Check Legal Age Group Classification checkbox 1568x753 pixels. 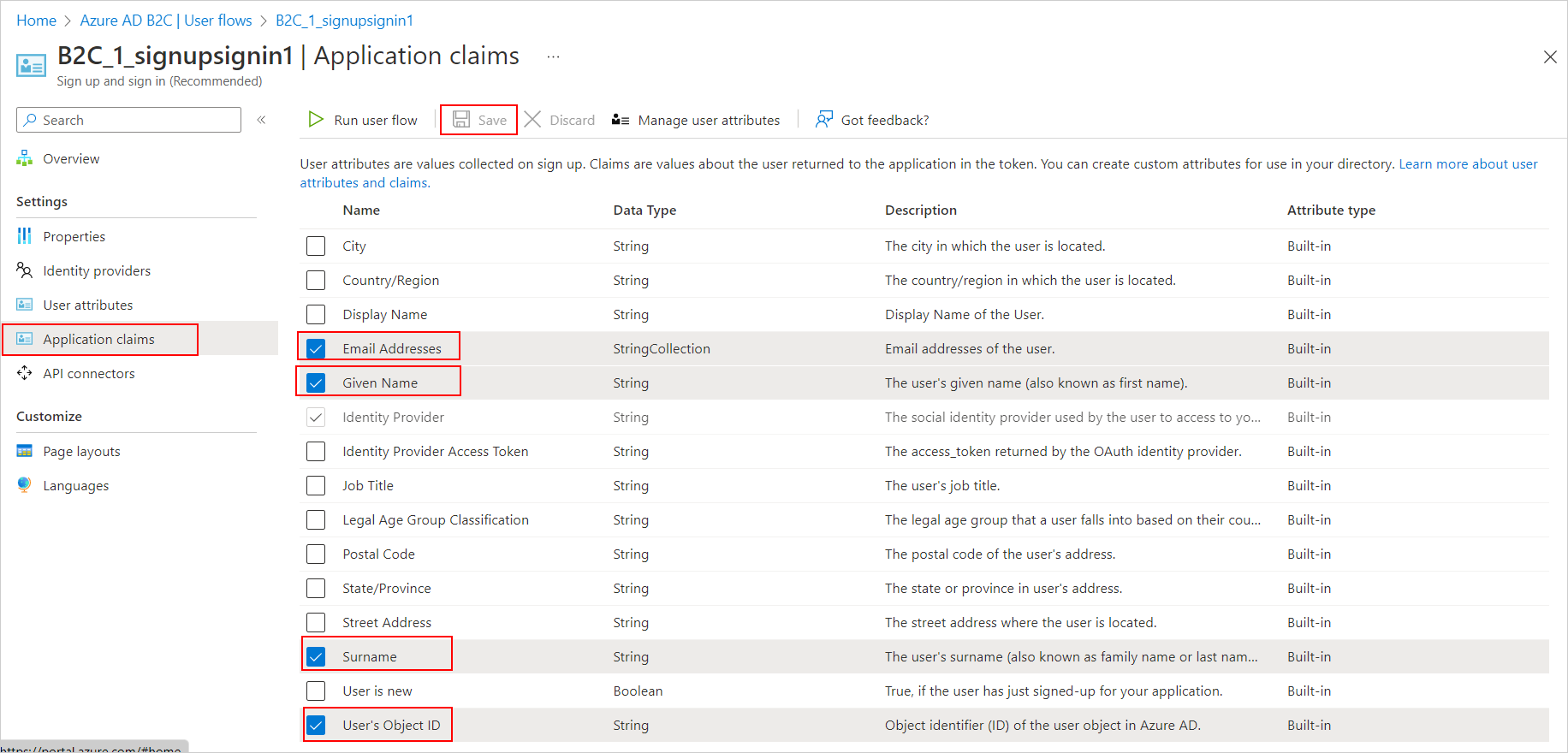[x=316, y=519]
